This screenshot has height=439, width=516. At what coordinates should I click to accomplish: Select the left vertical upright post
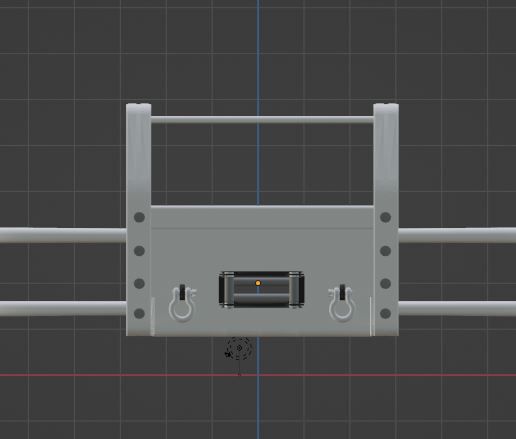pos(139,219)
